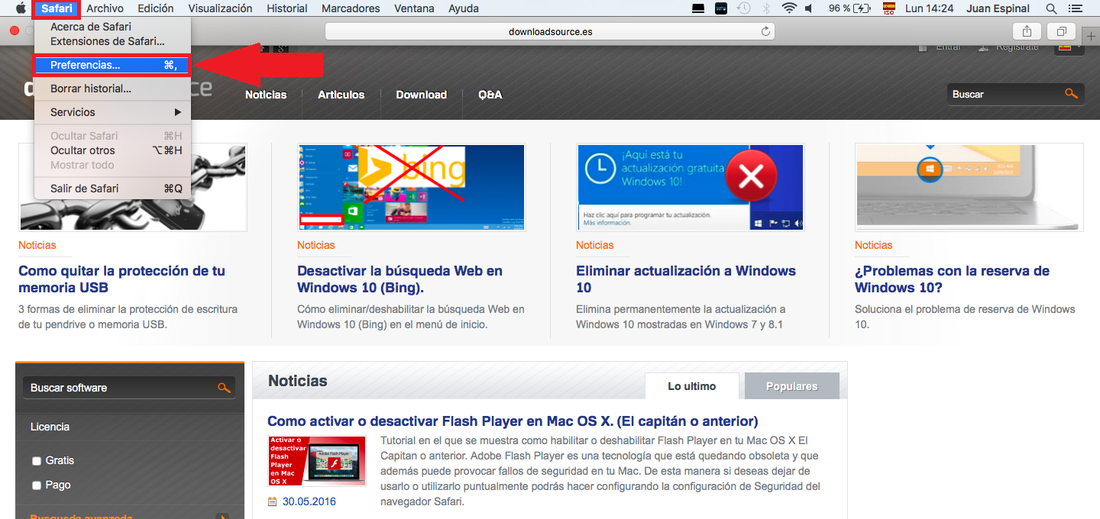
Task: Go to Articulos in site navigation
Action: point(341,95)
